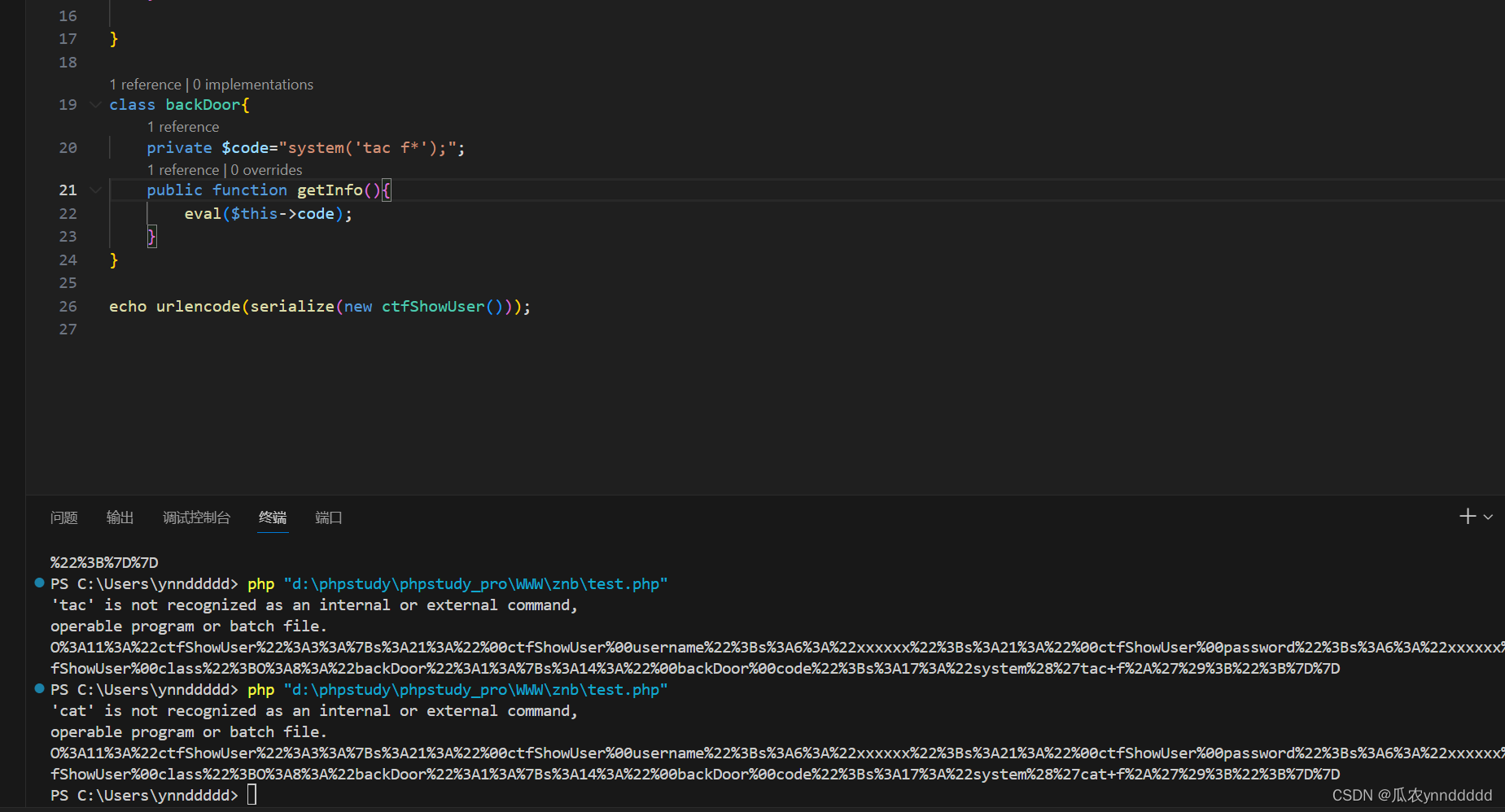Click the active 终端 tab
The image size is (1505, 812).
[x=273, y=517]
